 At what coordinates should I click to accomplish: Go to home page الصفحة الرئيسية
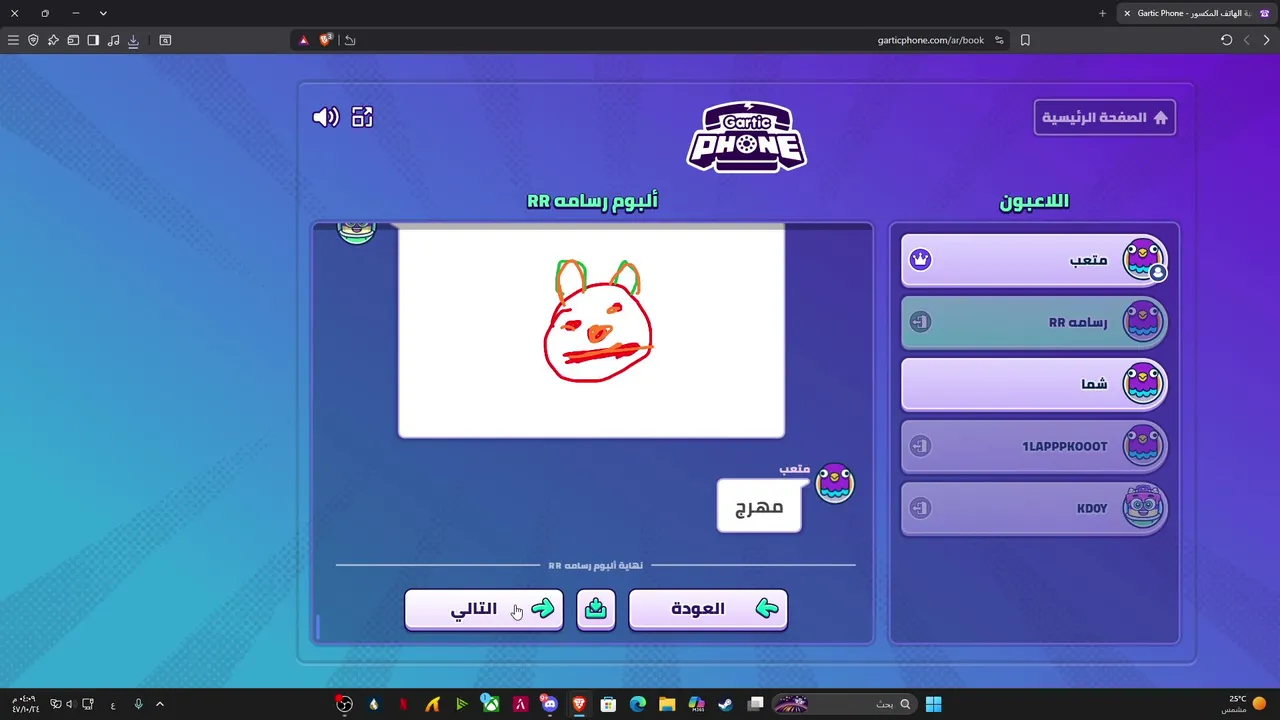[x=1105, y=117]
